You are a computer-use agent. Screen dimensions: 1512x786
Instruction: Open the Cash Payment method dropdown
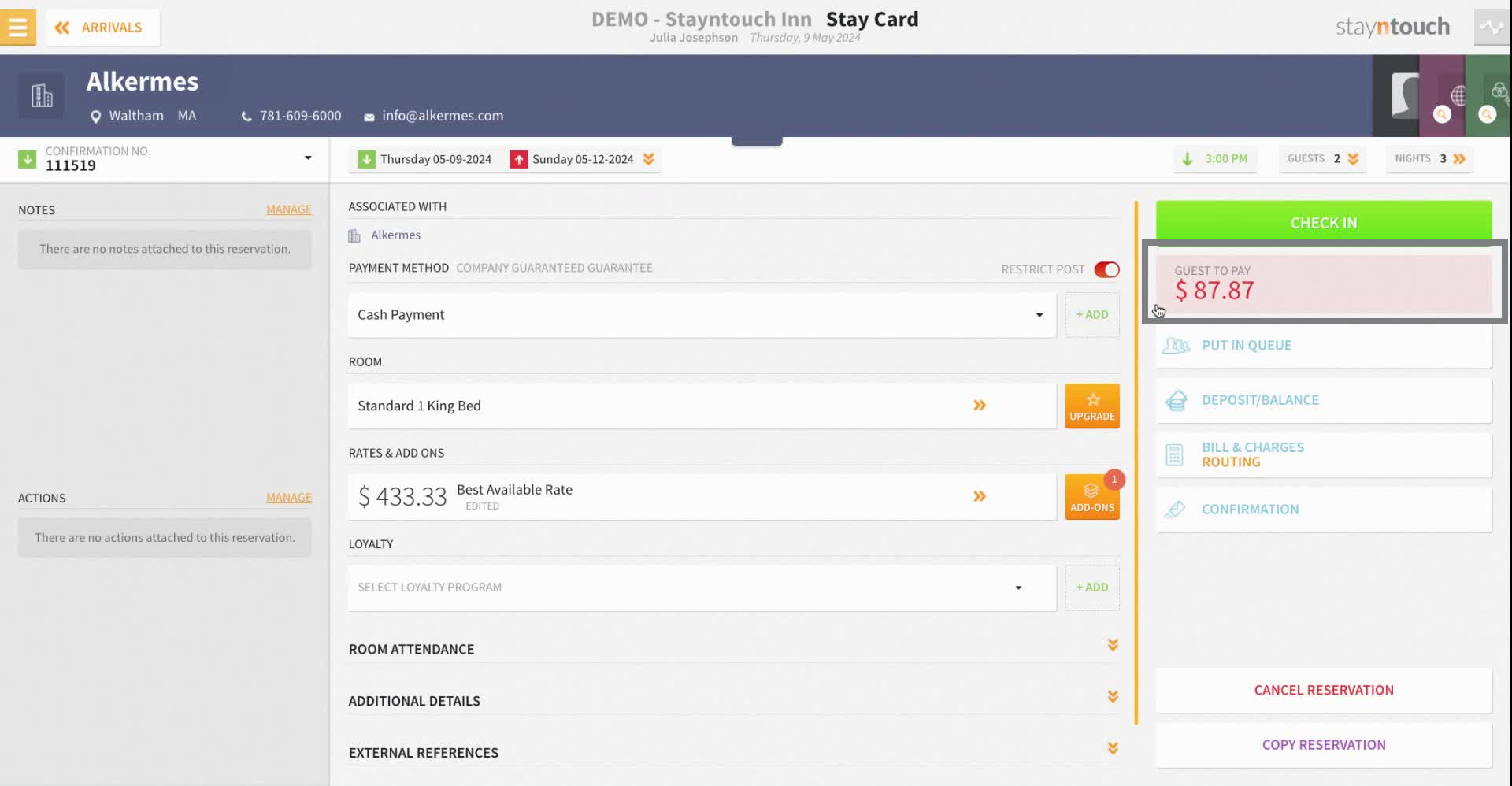(x=702, y=315)
